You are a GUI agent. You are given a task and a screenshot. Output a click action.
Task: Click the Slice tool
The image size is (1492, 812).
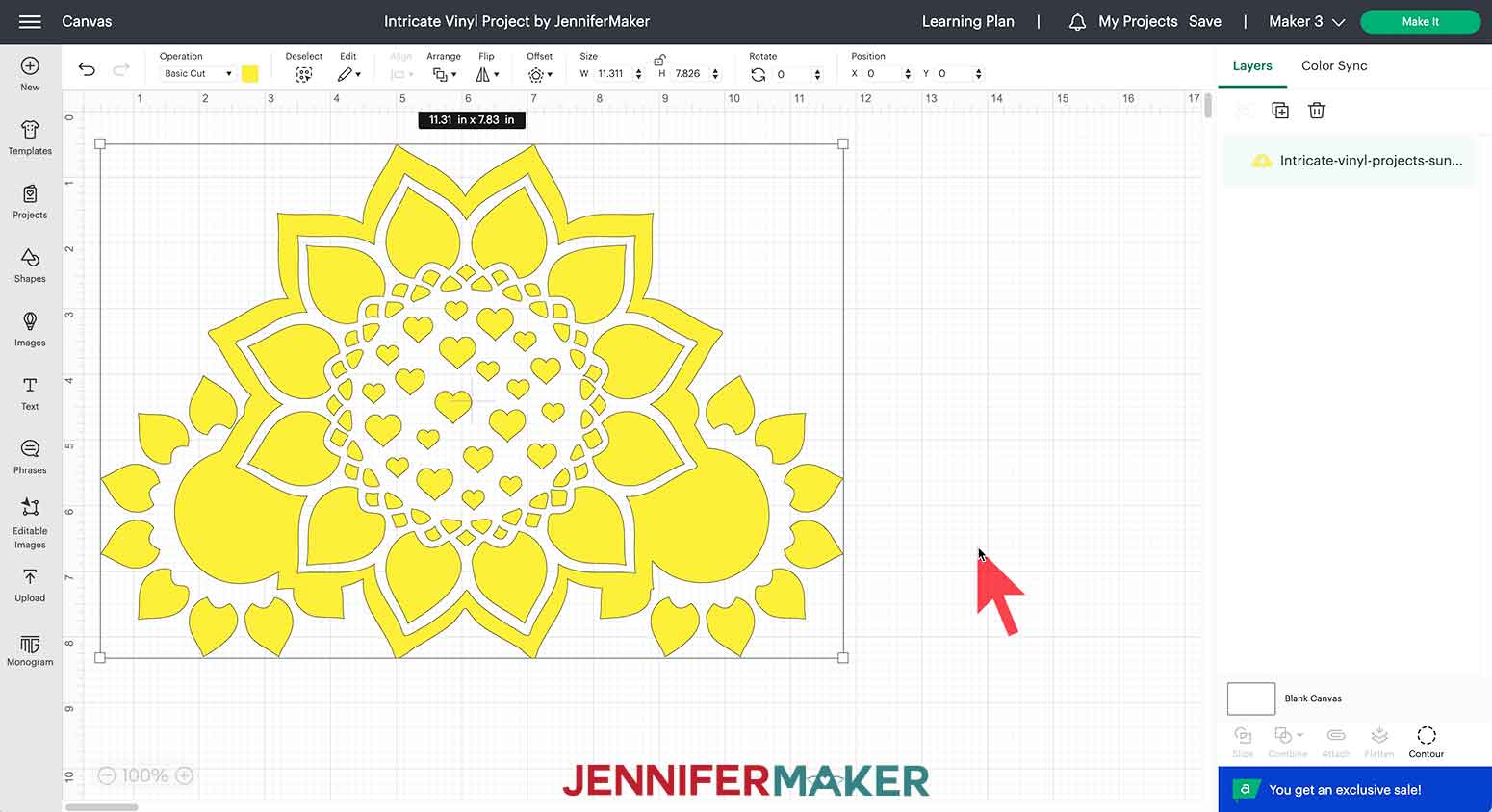[x=1243, y=742]
